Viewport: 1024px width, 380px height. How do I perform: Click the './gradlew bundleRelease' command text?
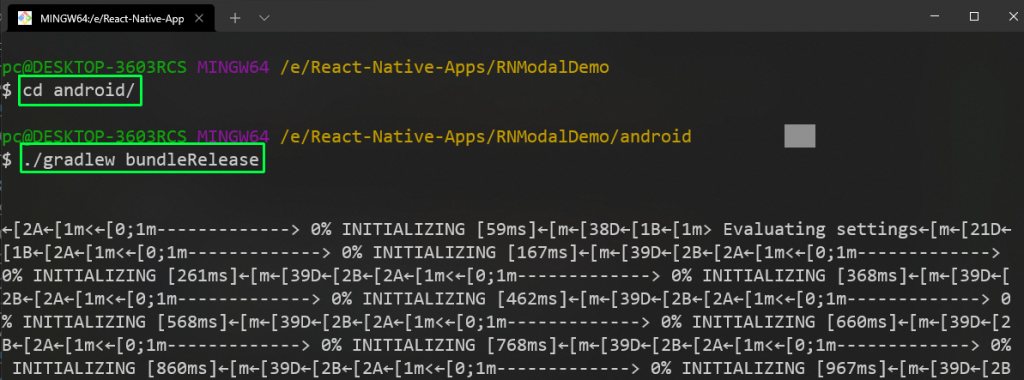click(x=142, y=159)
